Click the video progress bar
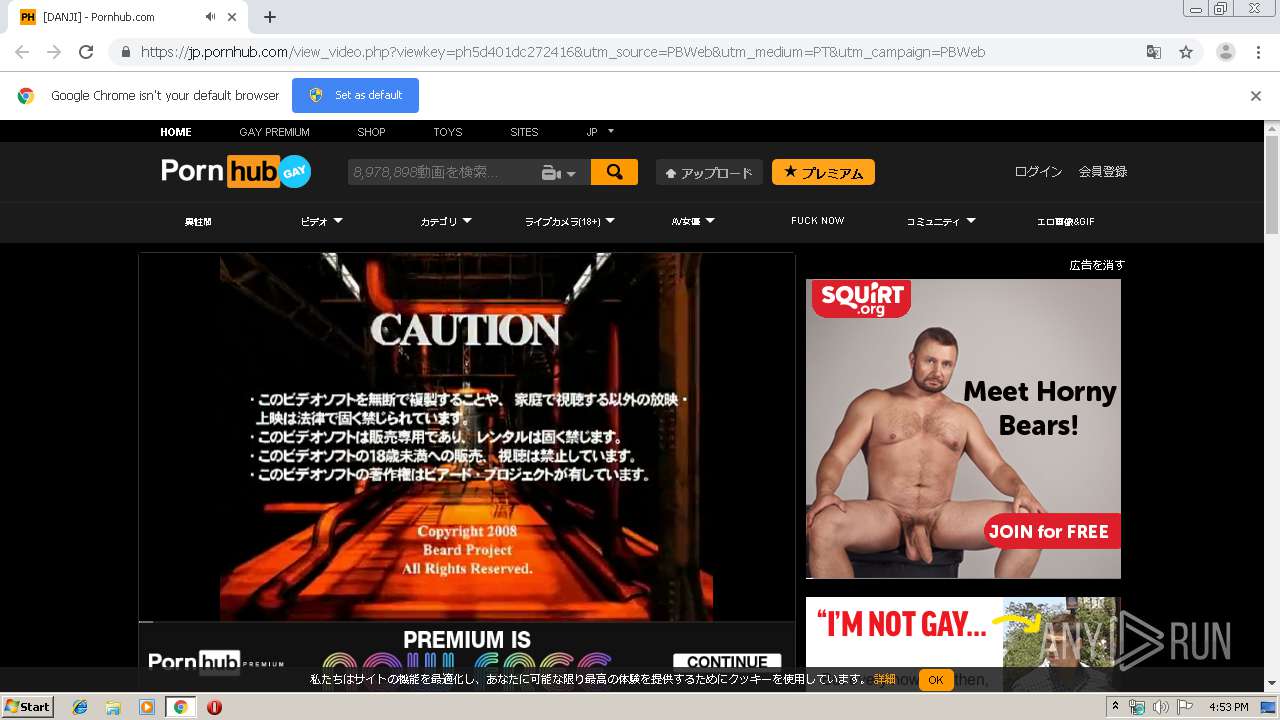 466,622
